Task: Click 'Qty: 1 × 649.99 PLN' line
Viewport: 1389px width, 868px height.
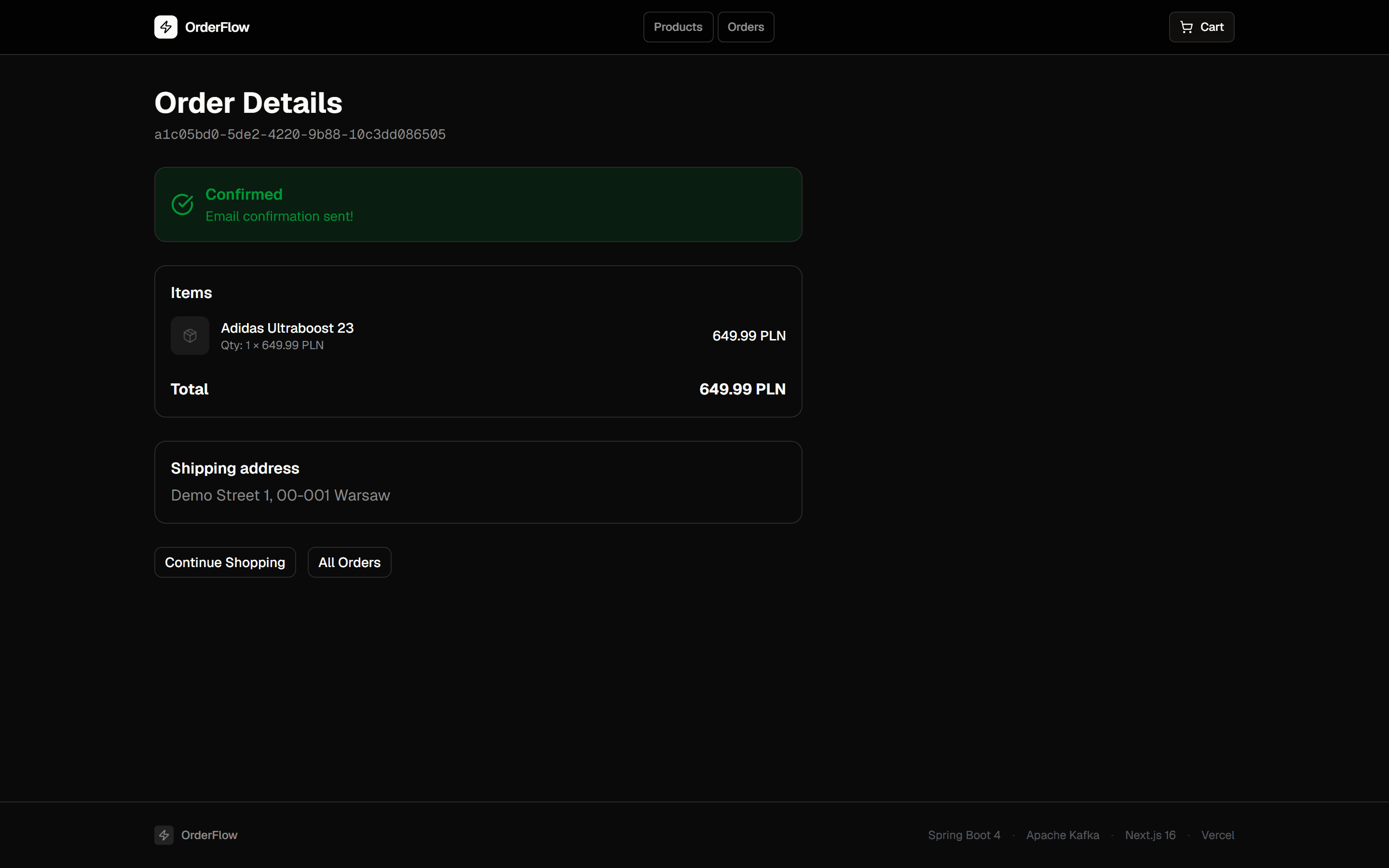Action: coord(272,345)
